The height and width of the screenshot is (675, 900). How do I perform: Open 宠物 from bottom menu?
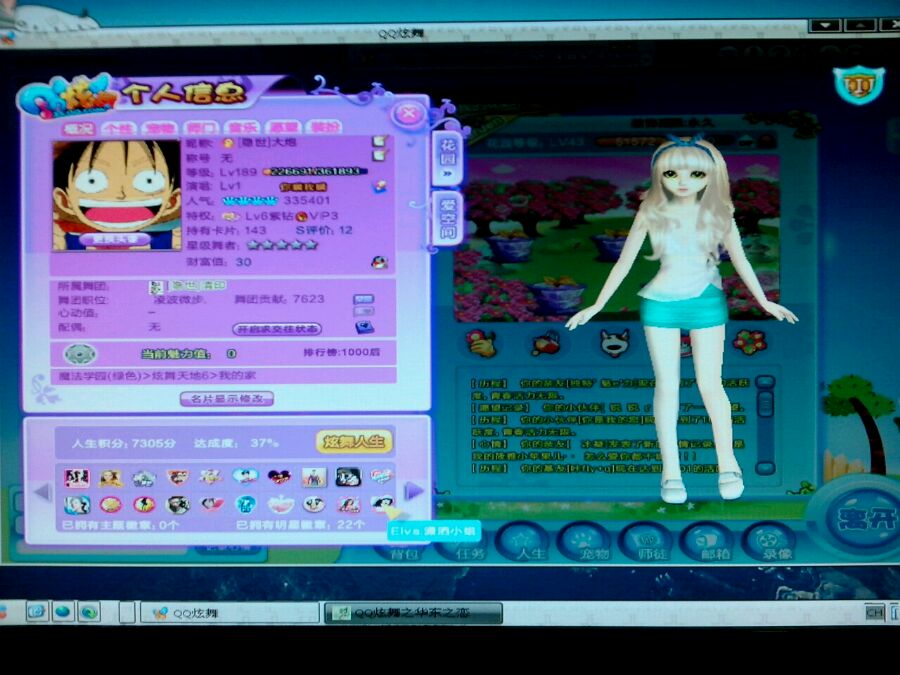586,544
